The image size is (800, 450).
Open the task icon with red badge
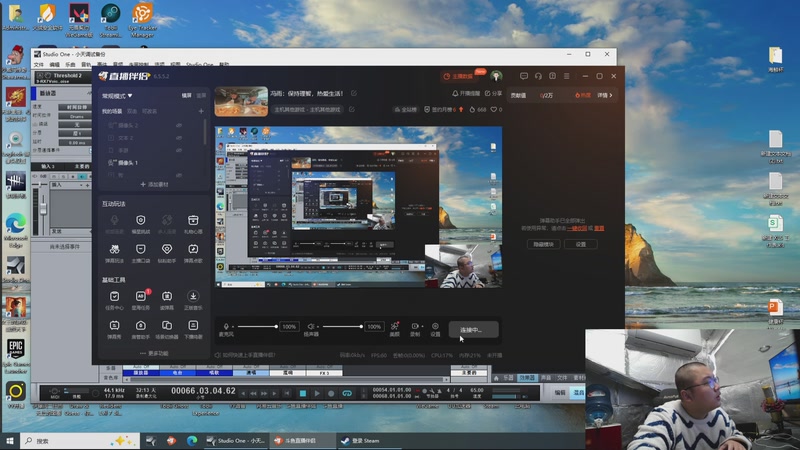(x=141, y=296)
